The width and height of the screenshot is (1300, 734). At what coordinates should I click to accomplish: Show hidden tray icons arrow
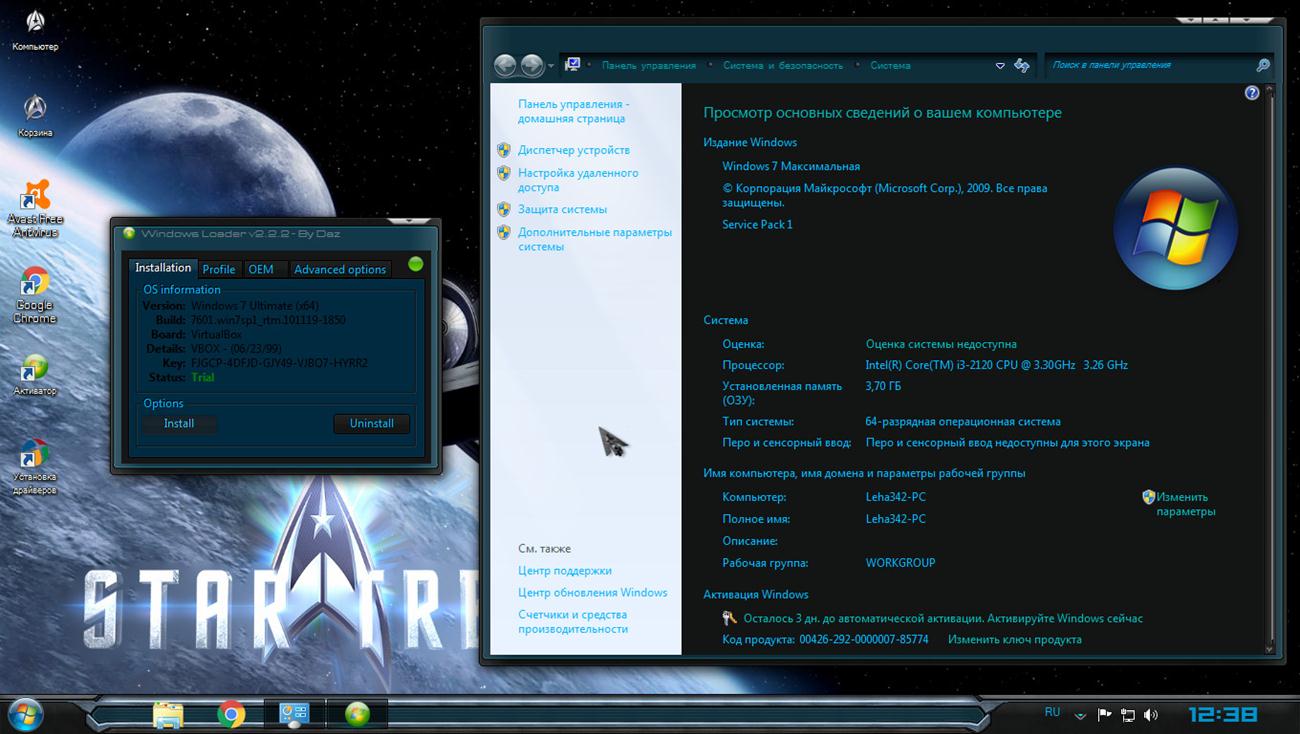tap(1080, 716)
